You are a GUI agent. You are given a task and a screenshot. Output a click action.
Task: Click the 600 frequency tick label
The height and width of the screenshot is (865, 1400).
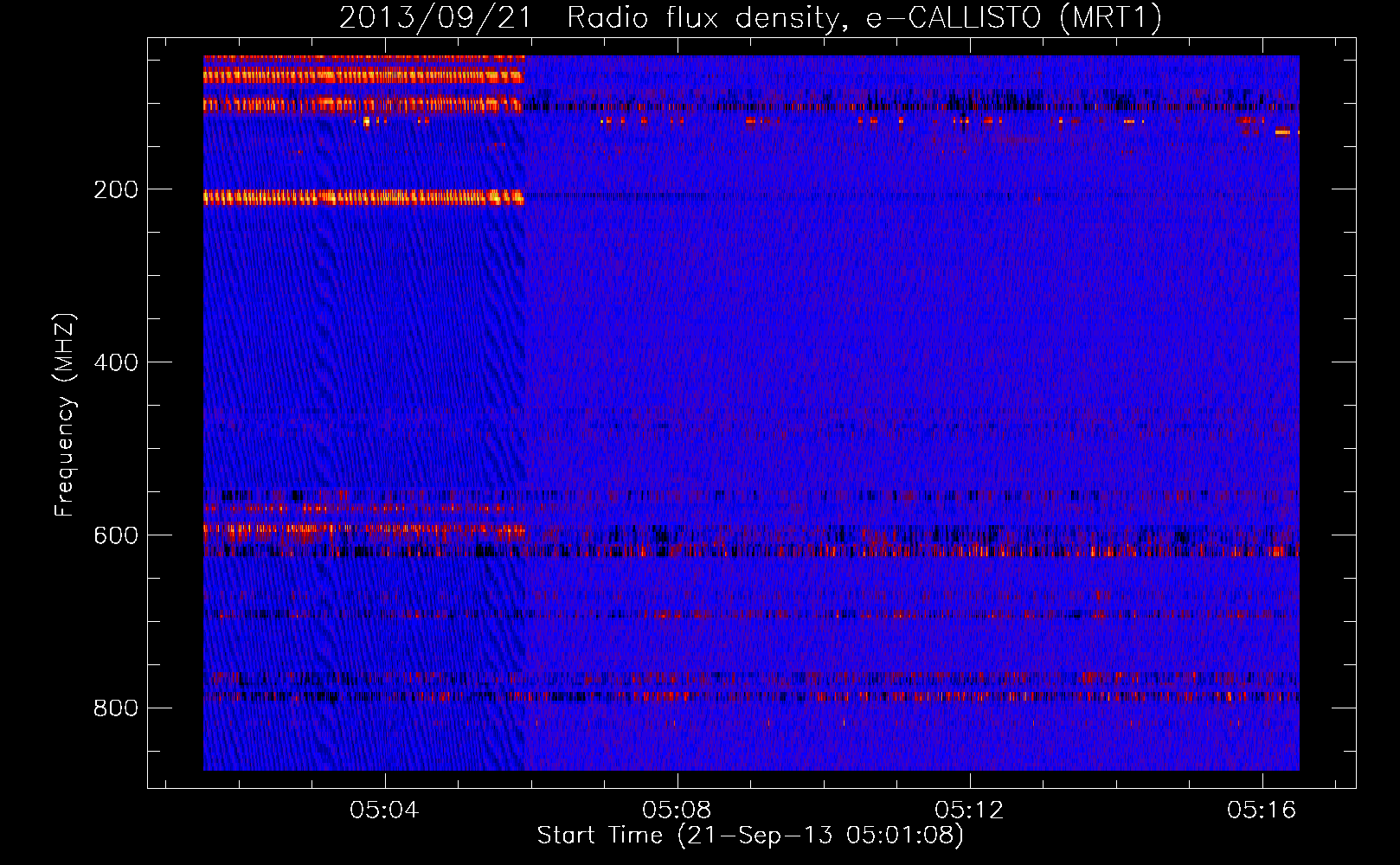coord(116,535)
